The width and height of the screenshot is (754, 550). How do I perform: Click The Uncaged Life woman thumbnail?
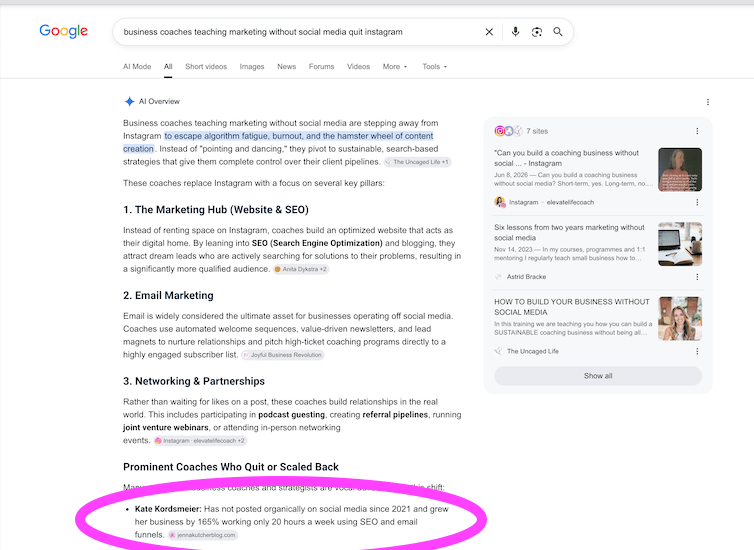pyautogui.click(x=679, y=318)
